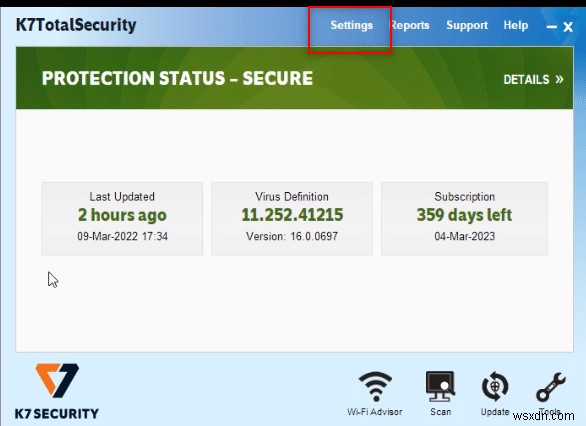The image size is (586, 426).
Task: Click the Protection Status – Secure heading
Action: tap(177, 78)
